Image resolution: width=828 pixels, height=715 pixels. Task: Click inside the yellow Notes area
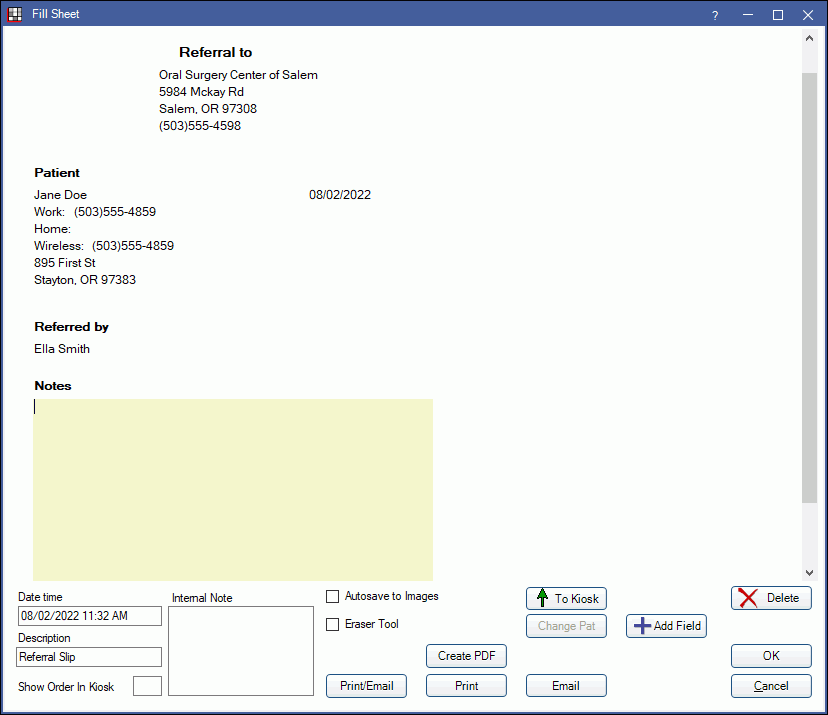(x=233, y=490)
